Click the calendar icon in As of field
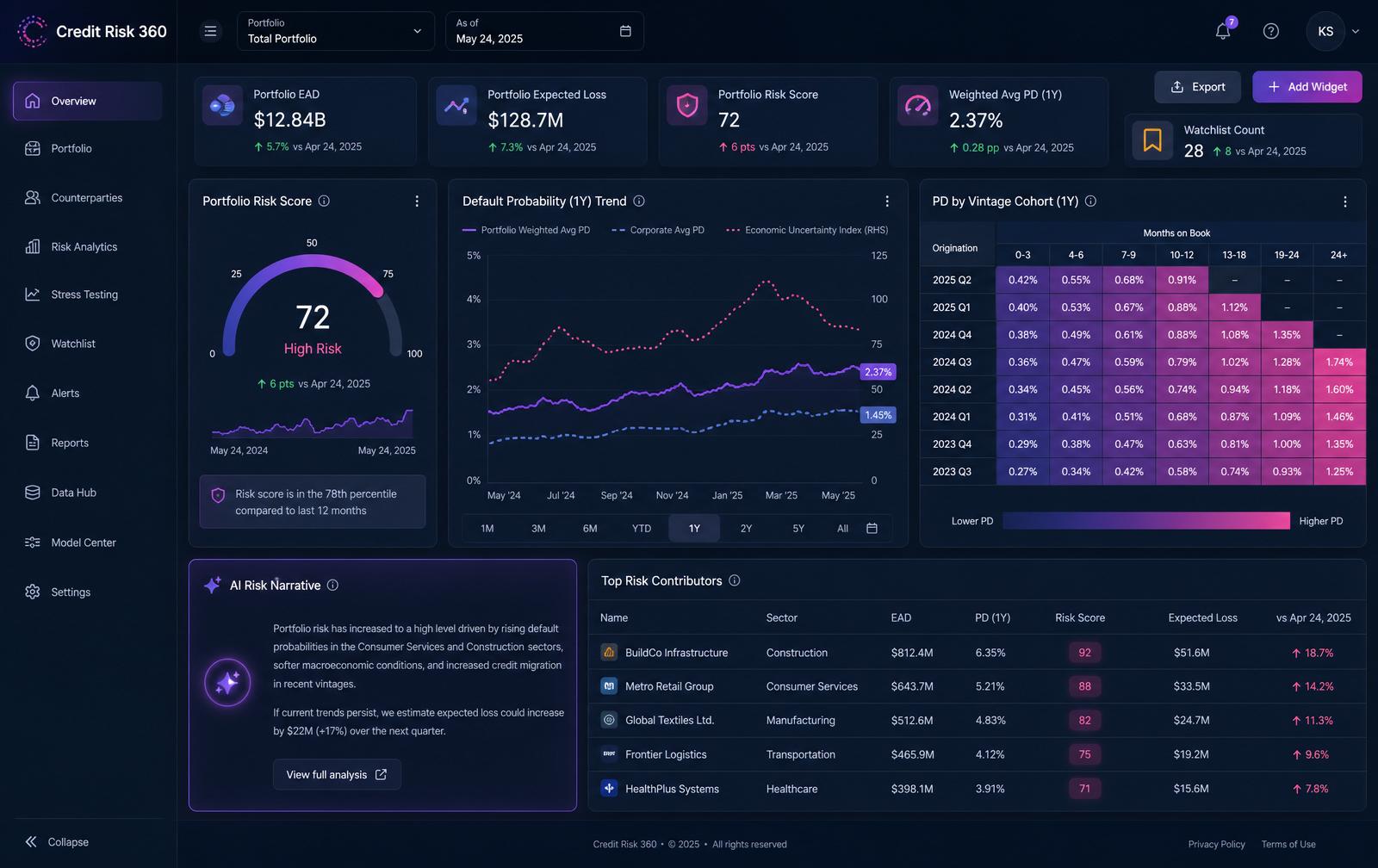The height and width of the screenshot is (868, 1378). [x=625, y=31]
